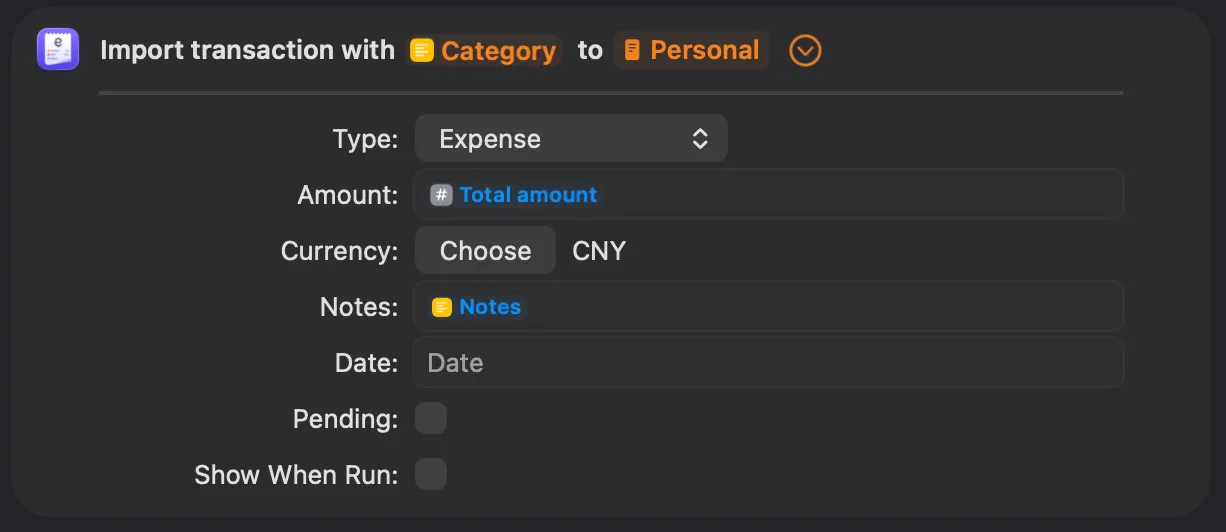Viewport: 1226px width, 532px height.
Task: Click the orange ledger icon beside Personal
Action: 632,50
